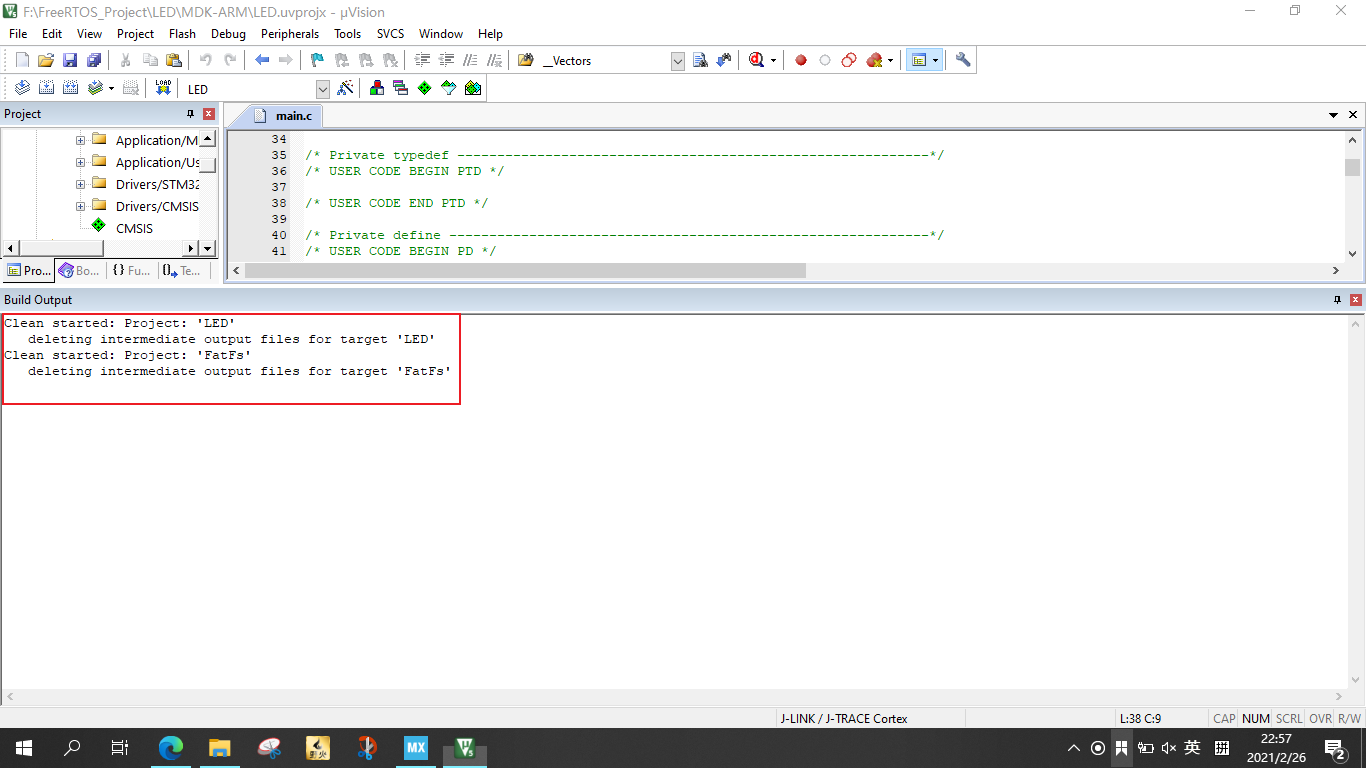
Task: Open the Peripherals menu
Action: tap(290, 33)
